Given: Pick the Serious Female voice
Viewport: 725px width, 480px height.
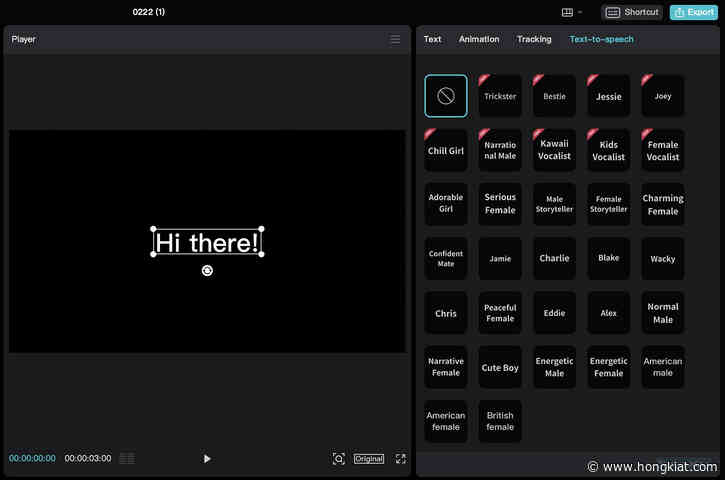Looking at the screenshot, I should click(x=500, y=203).
